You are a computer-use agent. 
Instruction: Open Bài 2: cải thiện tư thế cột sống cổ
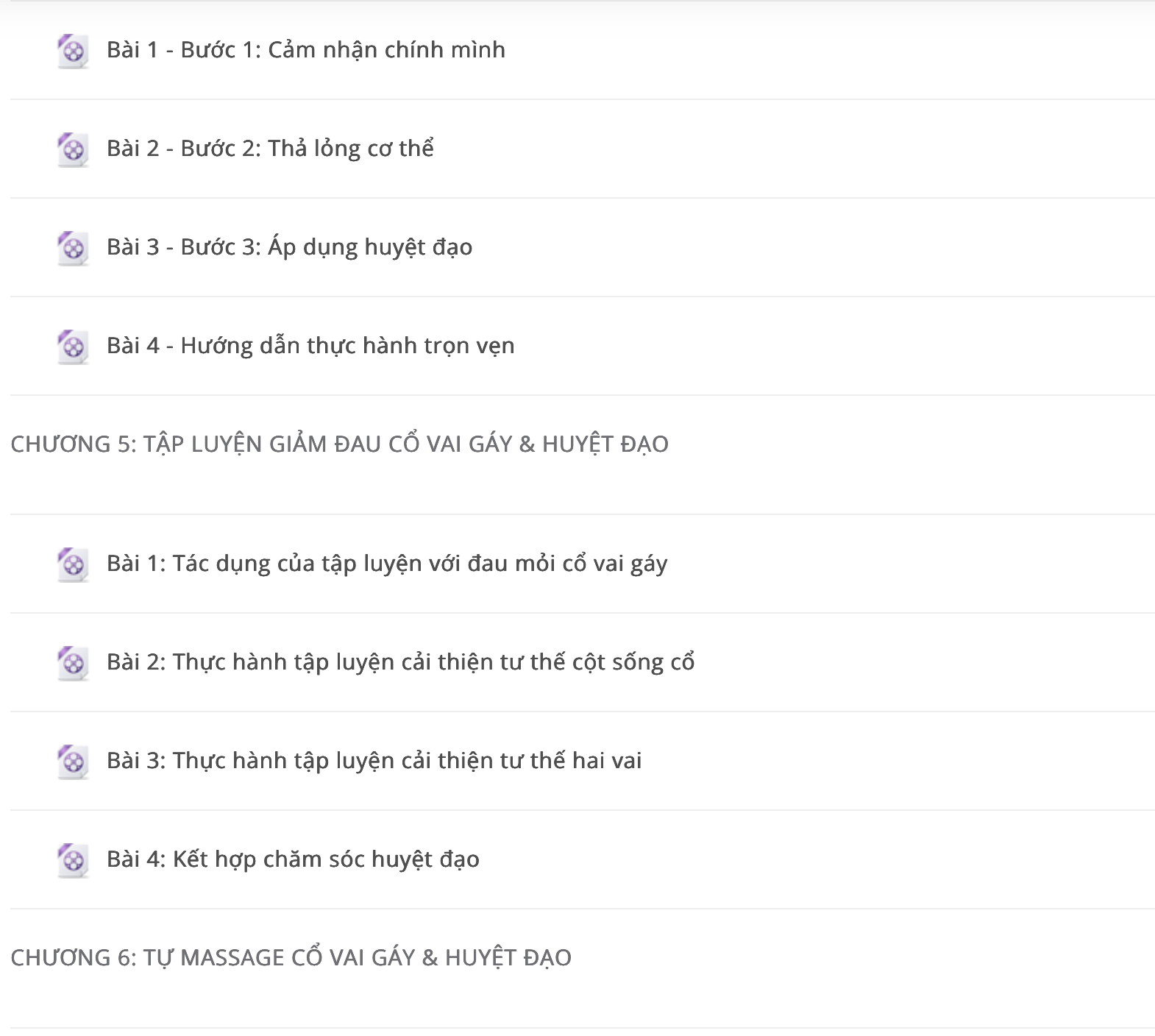(401, 662)
